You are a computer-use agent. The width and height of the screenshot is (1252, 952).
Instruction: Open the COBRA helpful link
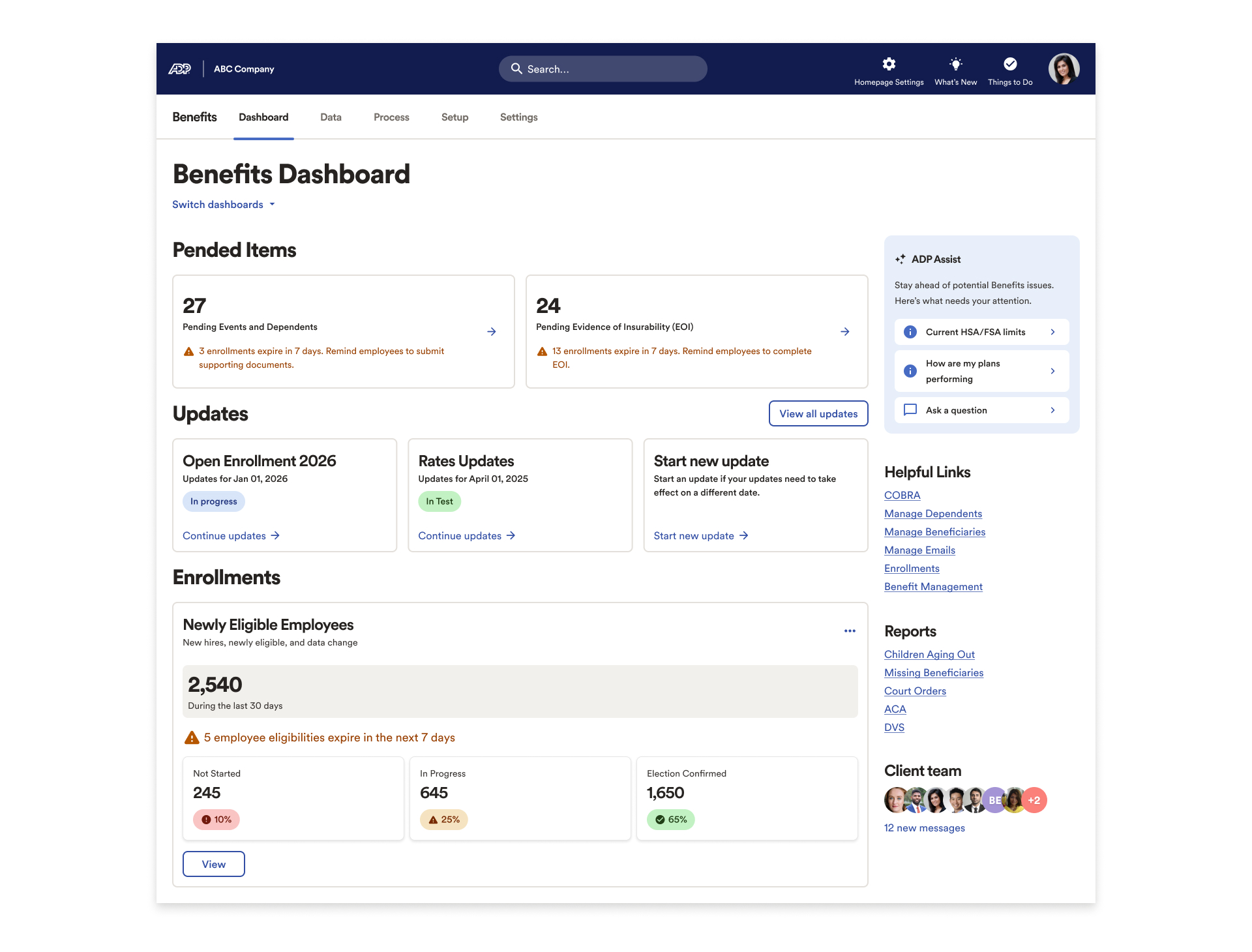pyautogui.click(x=902, y=495)
